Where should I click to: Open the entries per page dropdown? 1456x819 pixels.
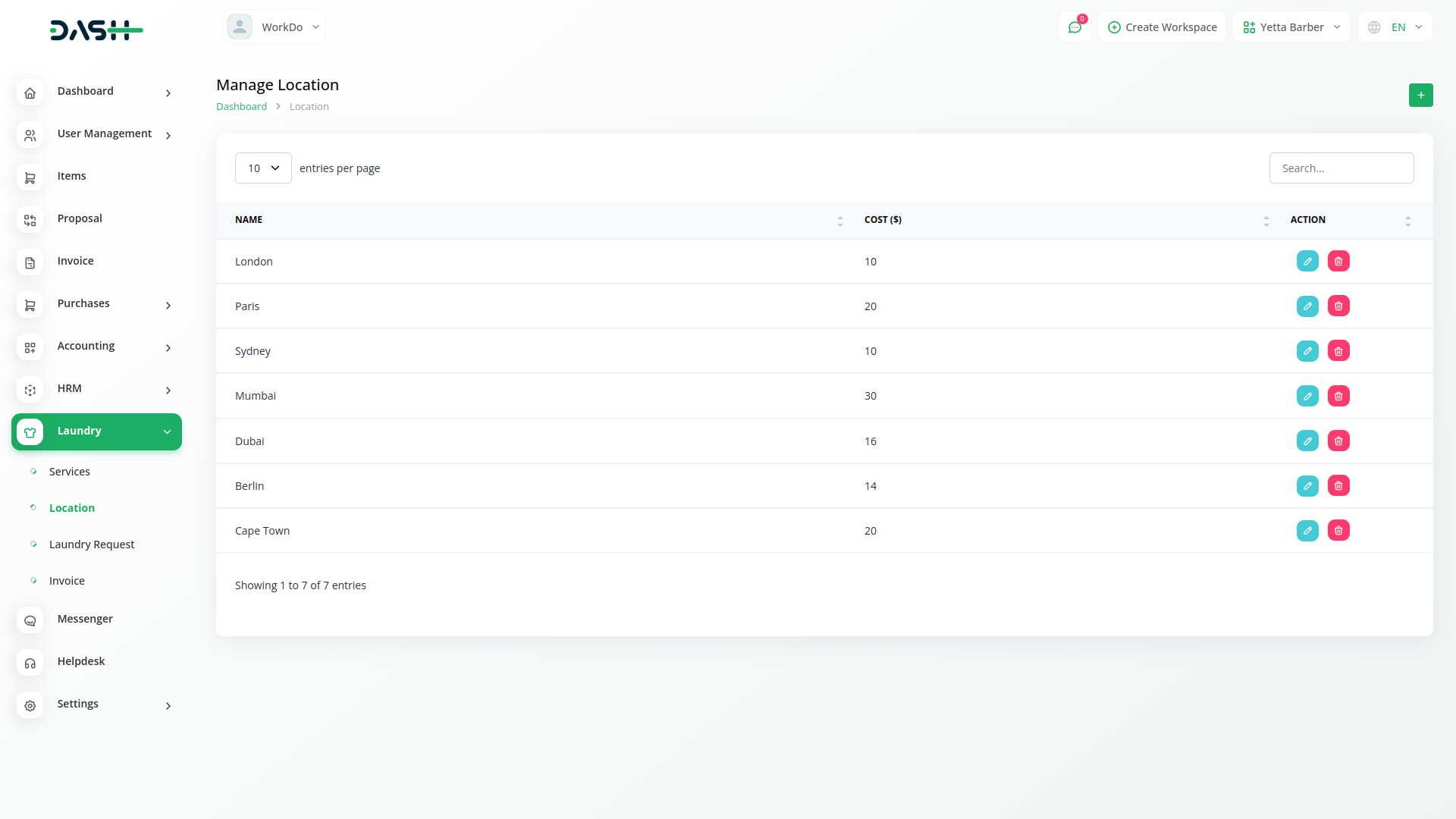[263, 168]
